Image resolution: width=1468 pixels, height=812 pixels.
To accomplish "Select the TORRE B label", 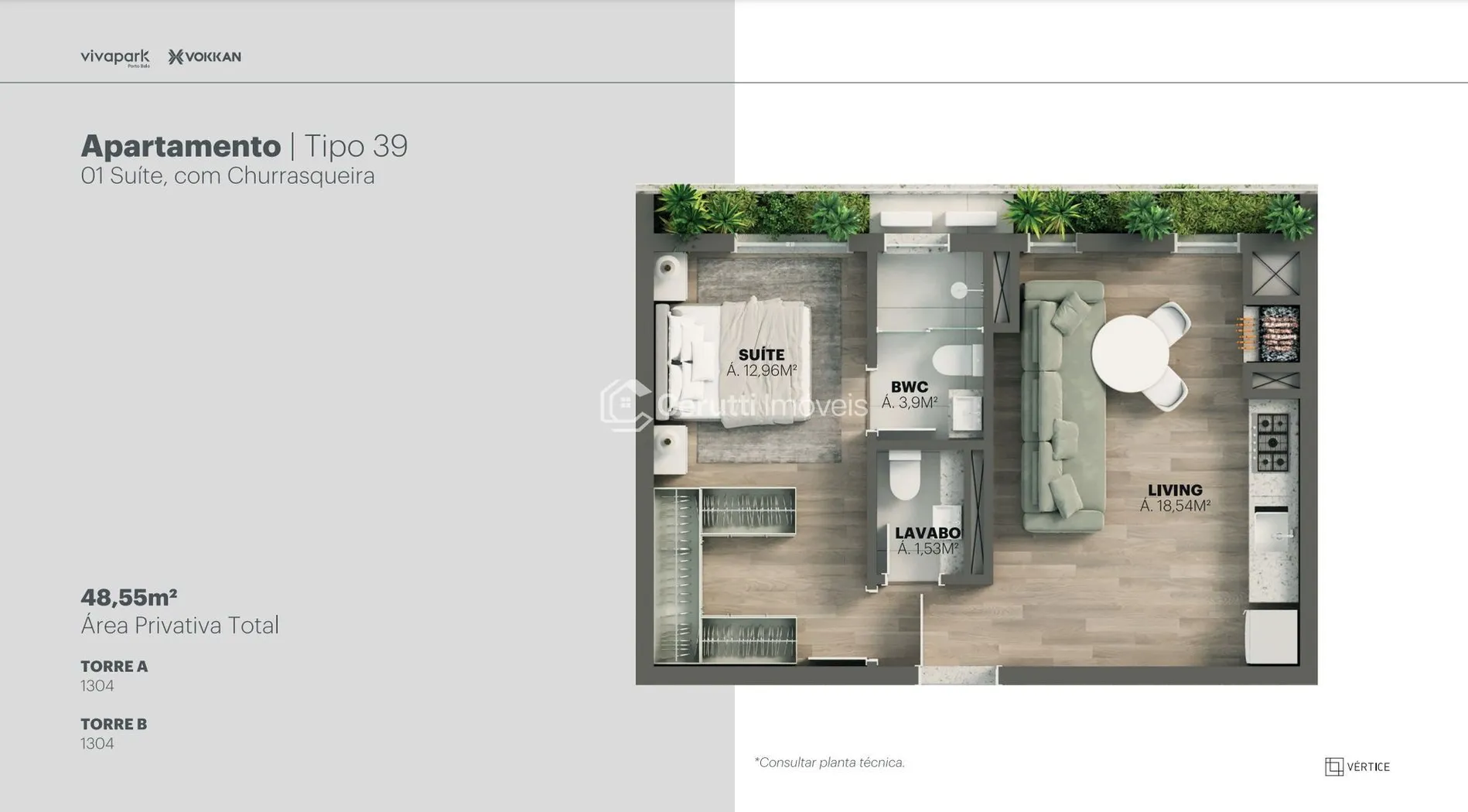I will click(114, 725).
